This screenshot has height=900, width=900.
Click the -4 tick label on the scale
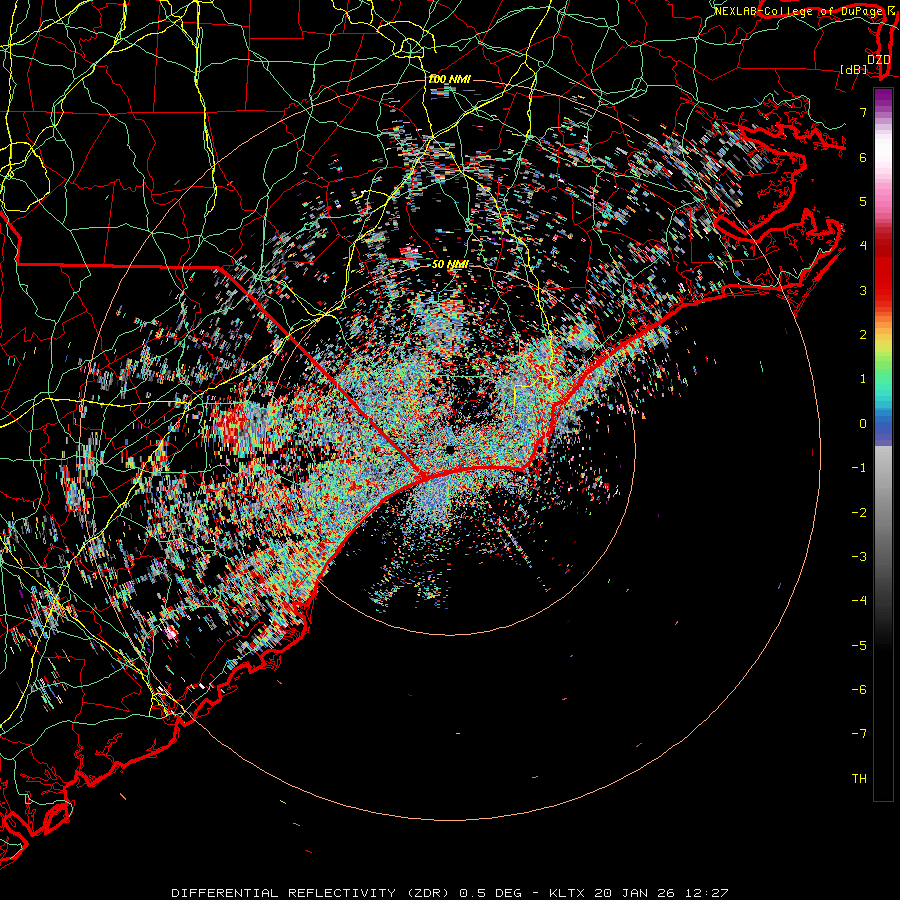point(859,601)
